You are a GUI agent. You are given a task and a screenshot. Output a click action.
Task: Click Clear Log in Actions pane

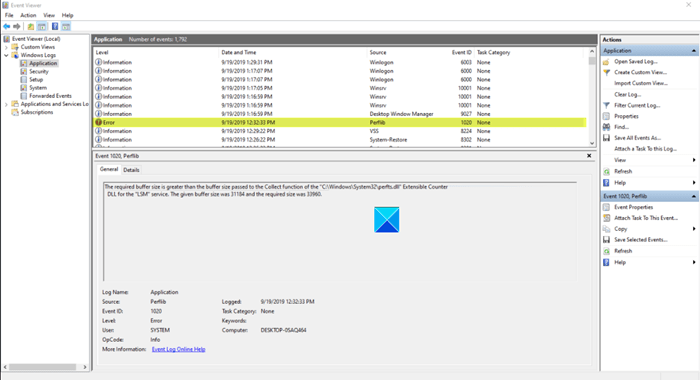click(627, 94)
